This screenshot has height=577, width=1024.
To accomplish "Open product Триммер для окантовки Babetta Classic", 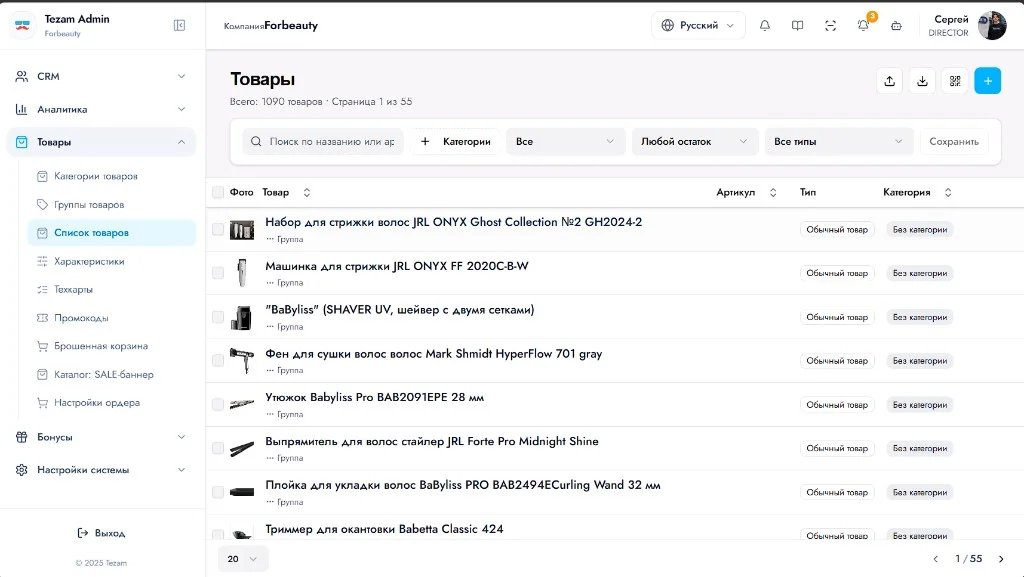I will (384, 529).
